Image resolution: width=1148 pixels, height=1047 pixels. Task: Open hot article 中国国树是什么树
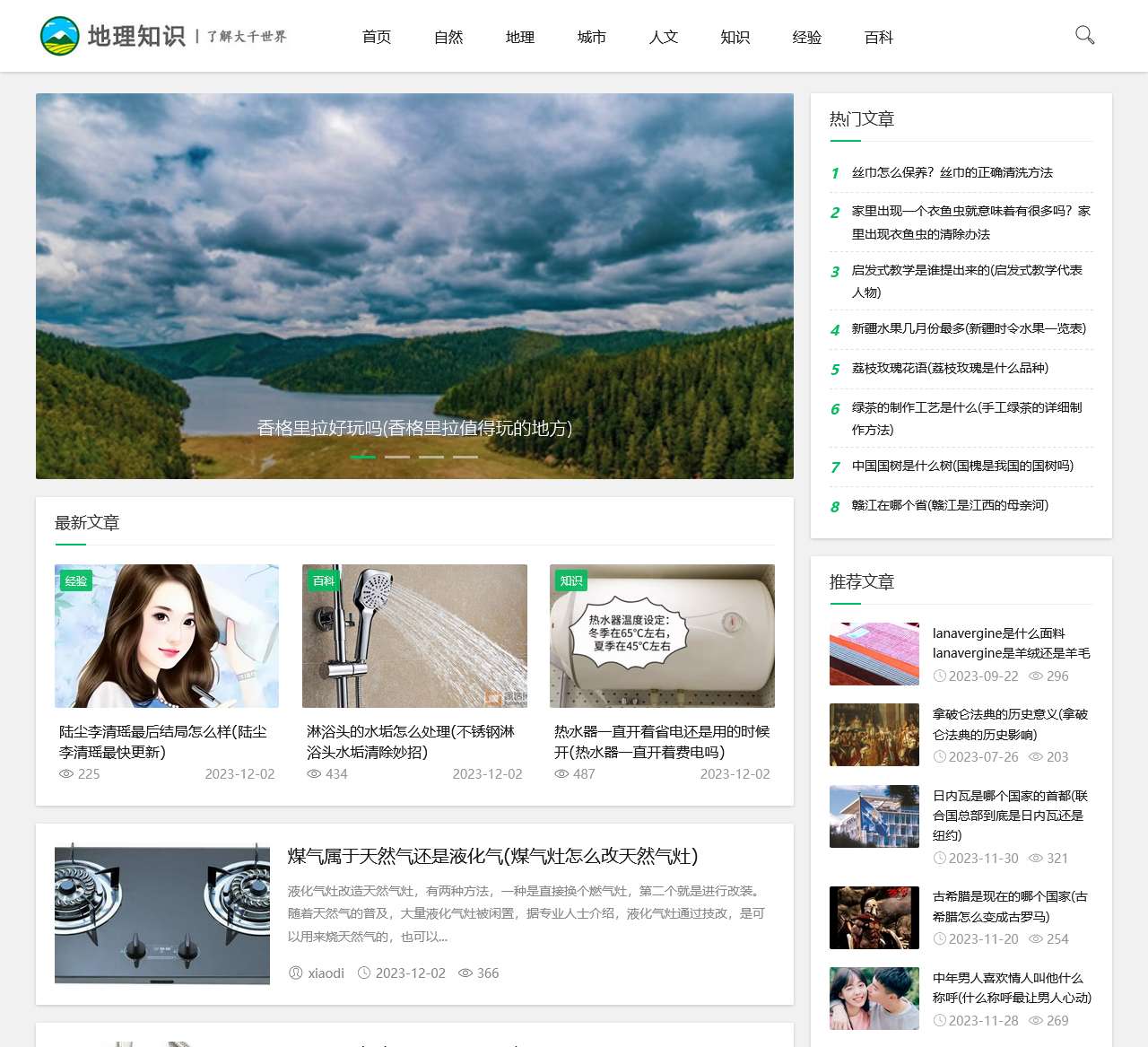click(x=962, y=466)
